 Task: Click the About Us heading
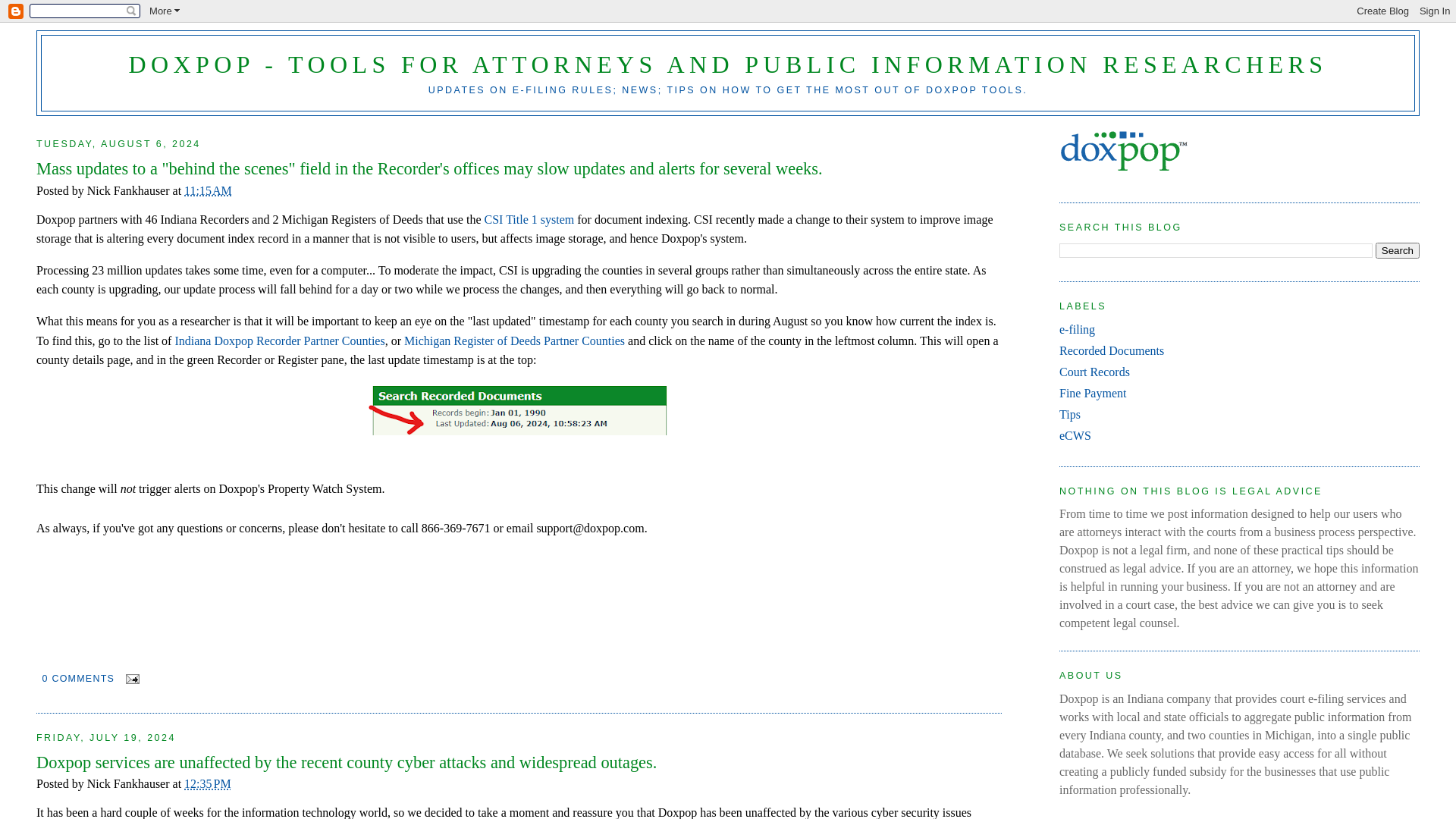click(x=1090, y=676)
